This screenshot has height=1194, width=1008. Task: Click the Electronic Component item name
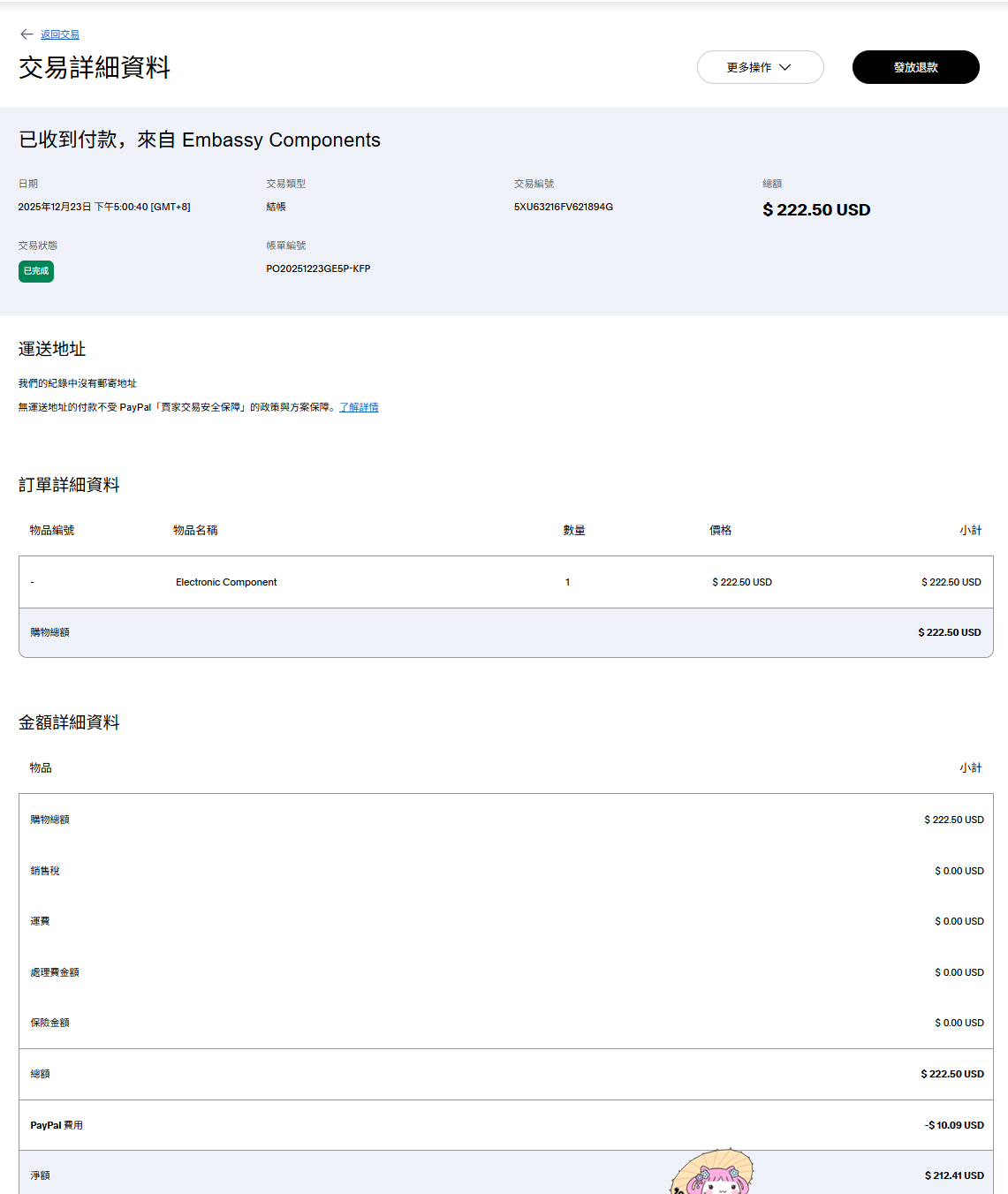click(226, 582)
